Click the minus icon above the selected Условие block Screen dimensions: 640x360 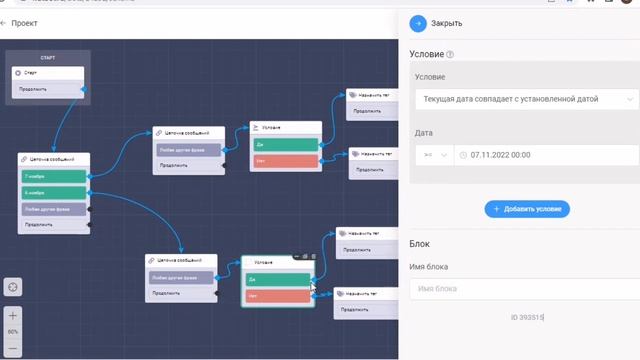297,256
